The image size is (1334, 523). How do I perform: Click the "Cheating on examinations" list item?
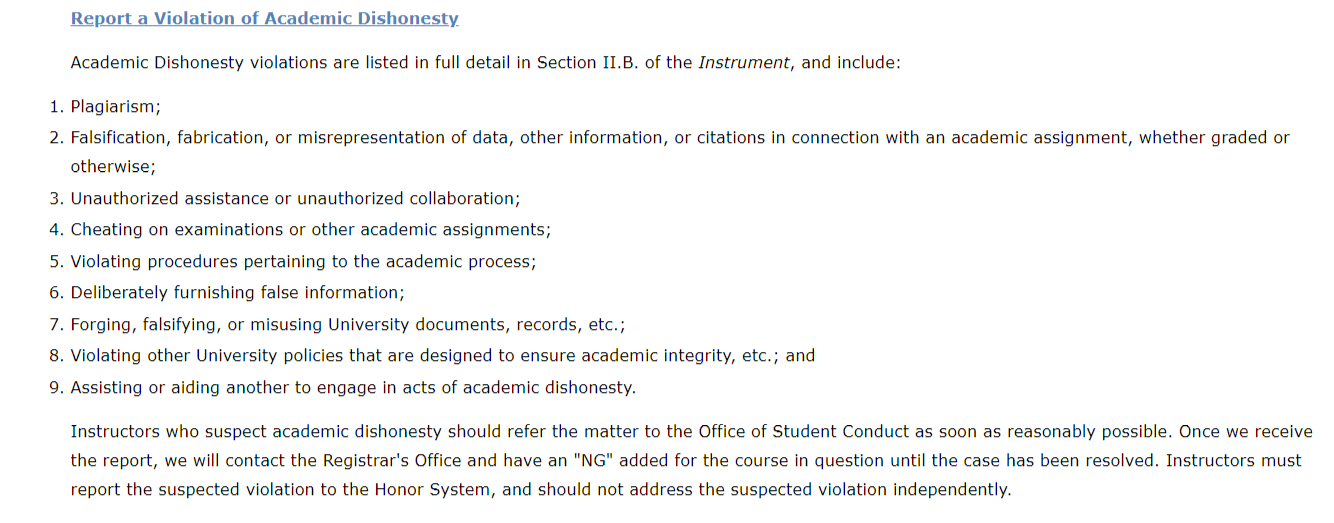[x=310, y=230]
